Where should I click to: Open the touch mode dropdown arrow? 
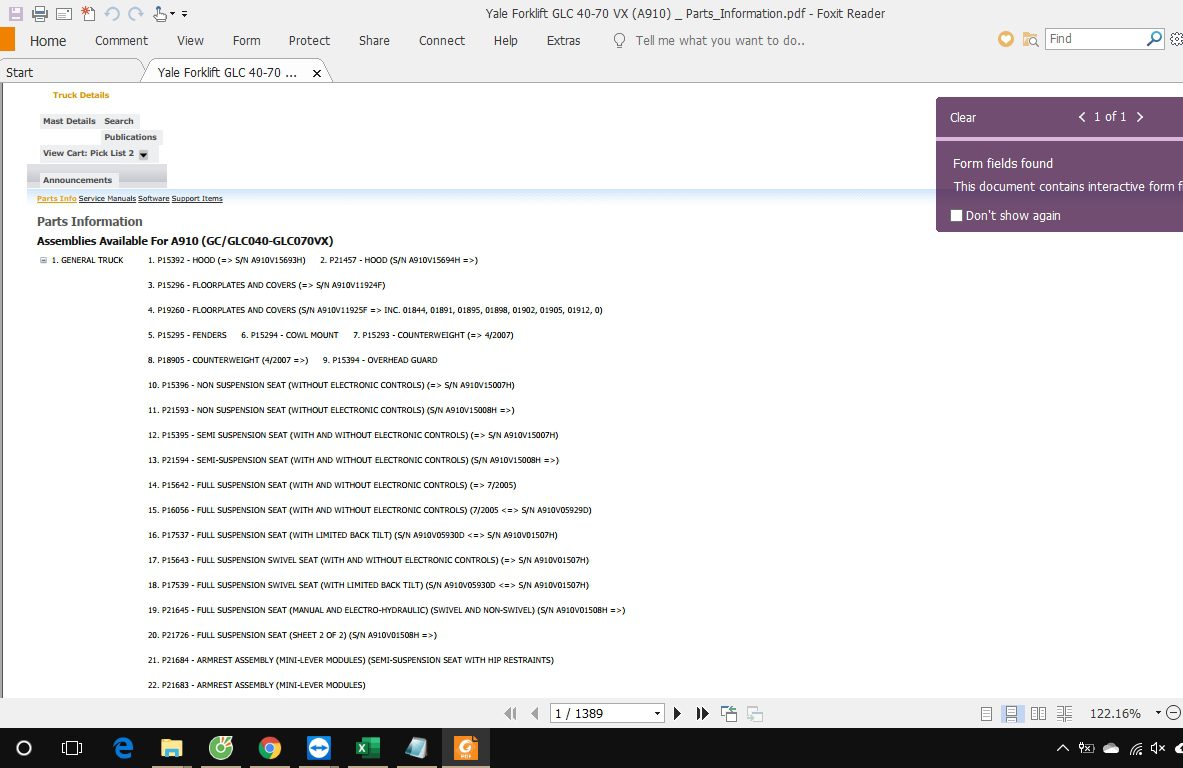172,14
